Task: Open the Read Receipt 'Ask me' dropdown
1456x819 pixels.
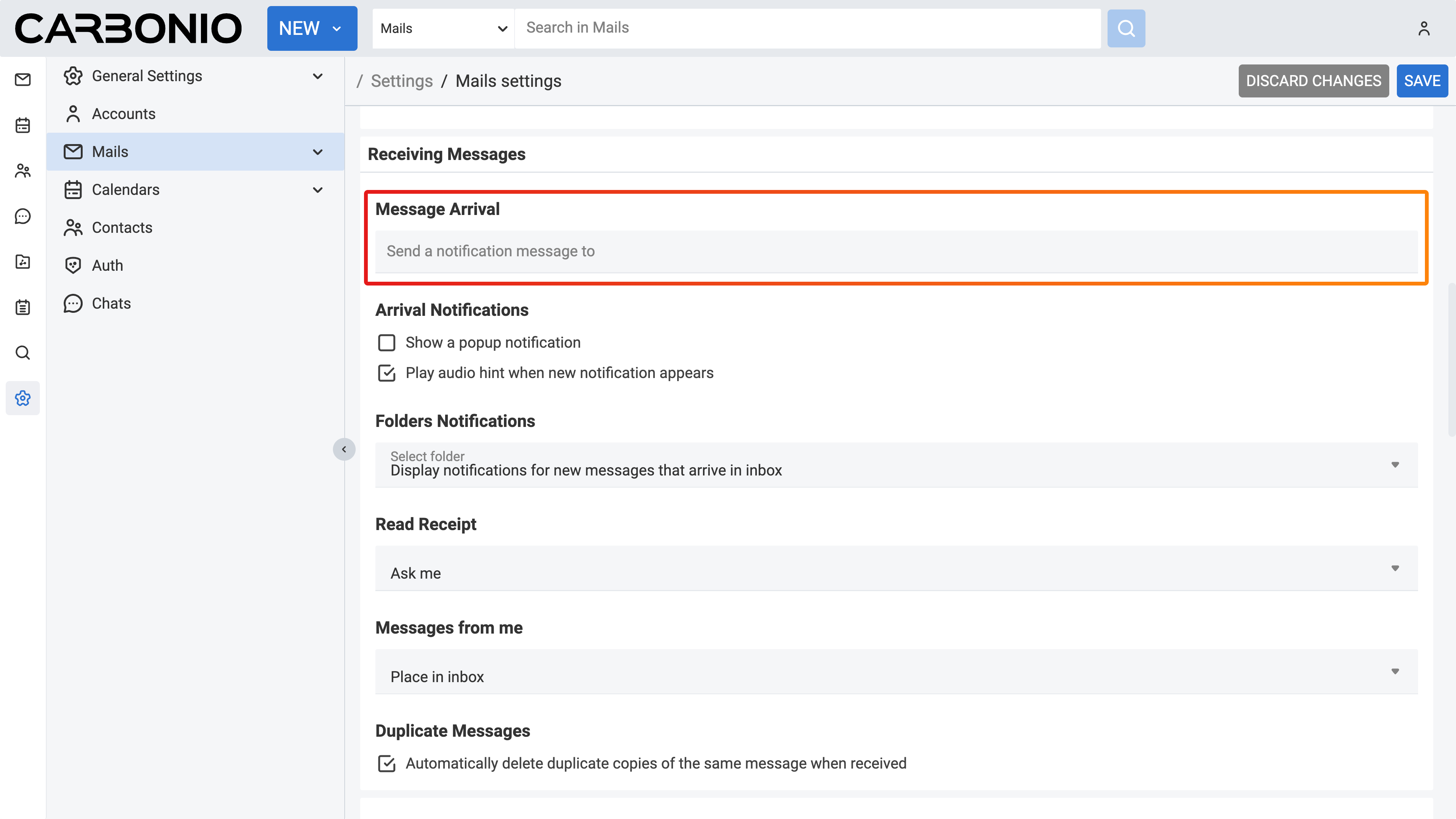Action: (896, 569)
